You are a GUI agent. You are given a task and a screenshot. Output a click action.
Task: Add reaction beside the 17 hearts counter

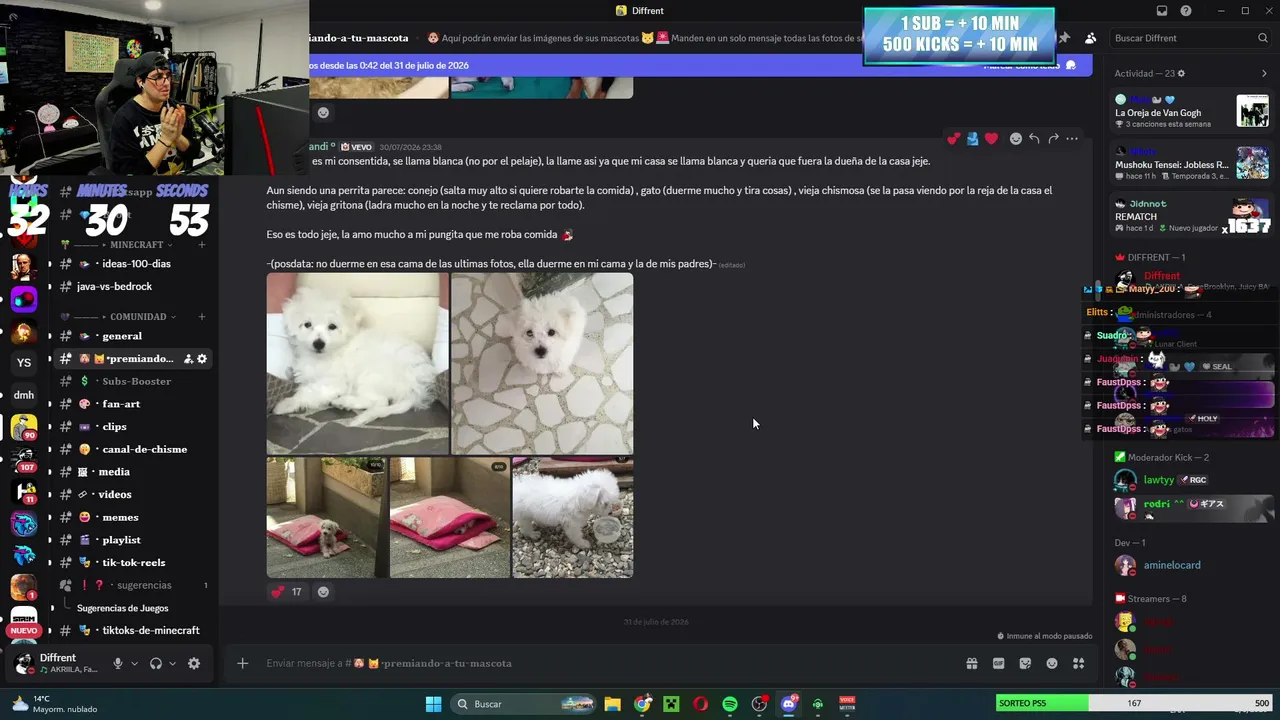point(323,592)
